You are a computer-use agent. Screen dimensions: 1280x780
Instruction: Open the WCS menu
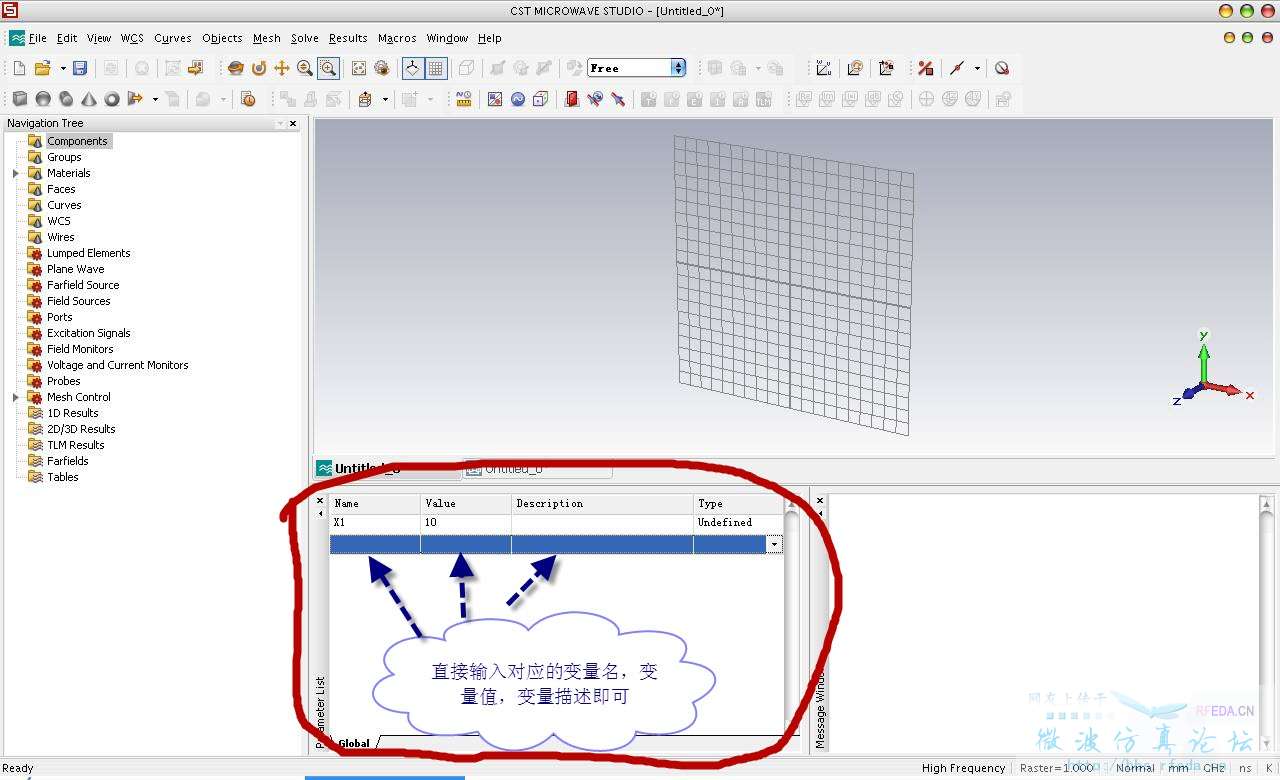[132, 38]
